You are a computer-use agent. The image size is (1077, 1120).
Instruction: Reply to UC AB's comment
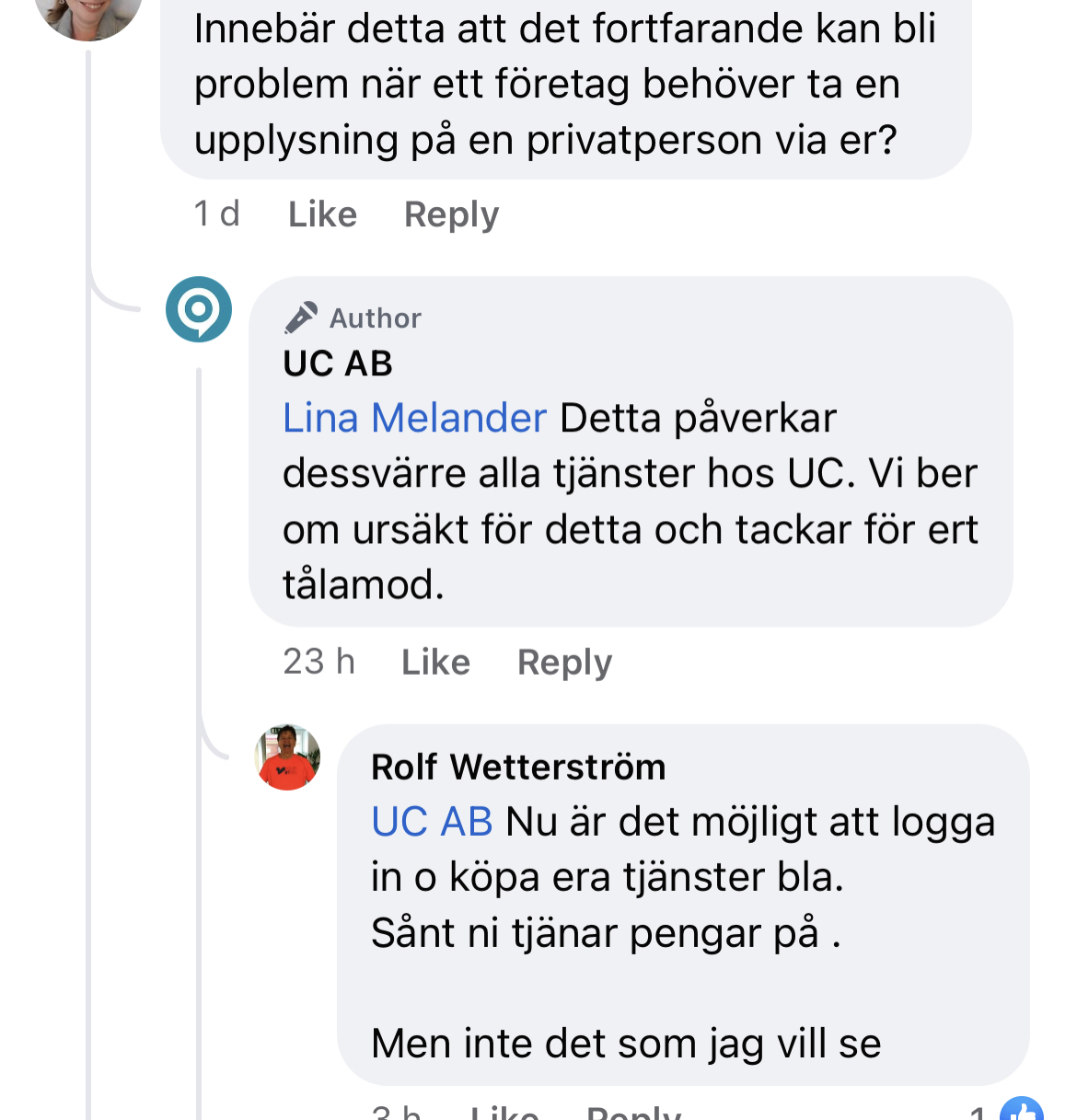click(x=564, y=663)
